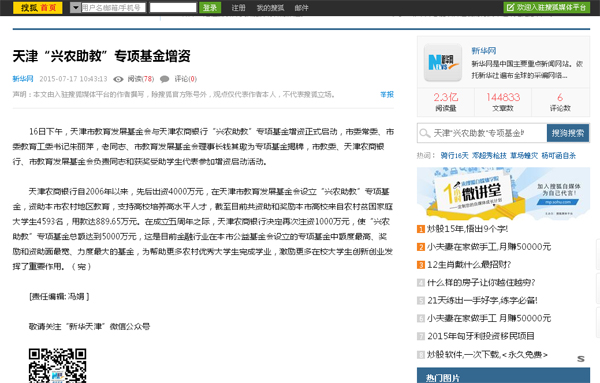Click the 热门图片 section header
This screenshot has height=383, width=600.
503,376
